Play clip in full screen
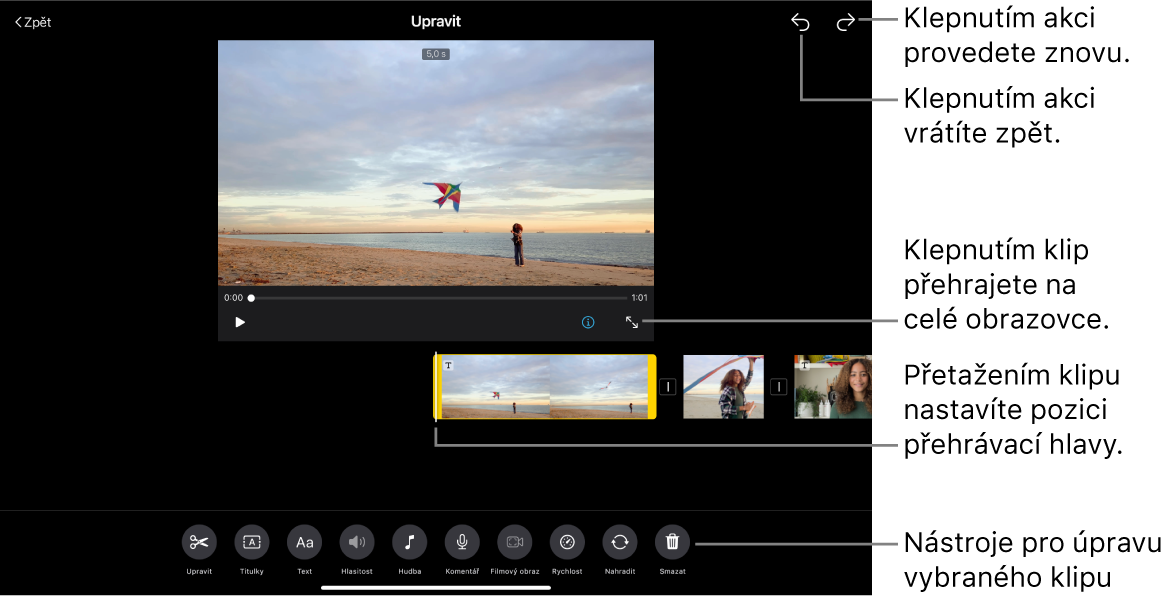Image resolution: width=1168 pixels, height=599 pixels. [x=632, y=323]
